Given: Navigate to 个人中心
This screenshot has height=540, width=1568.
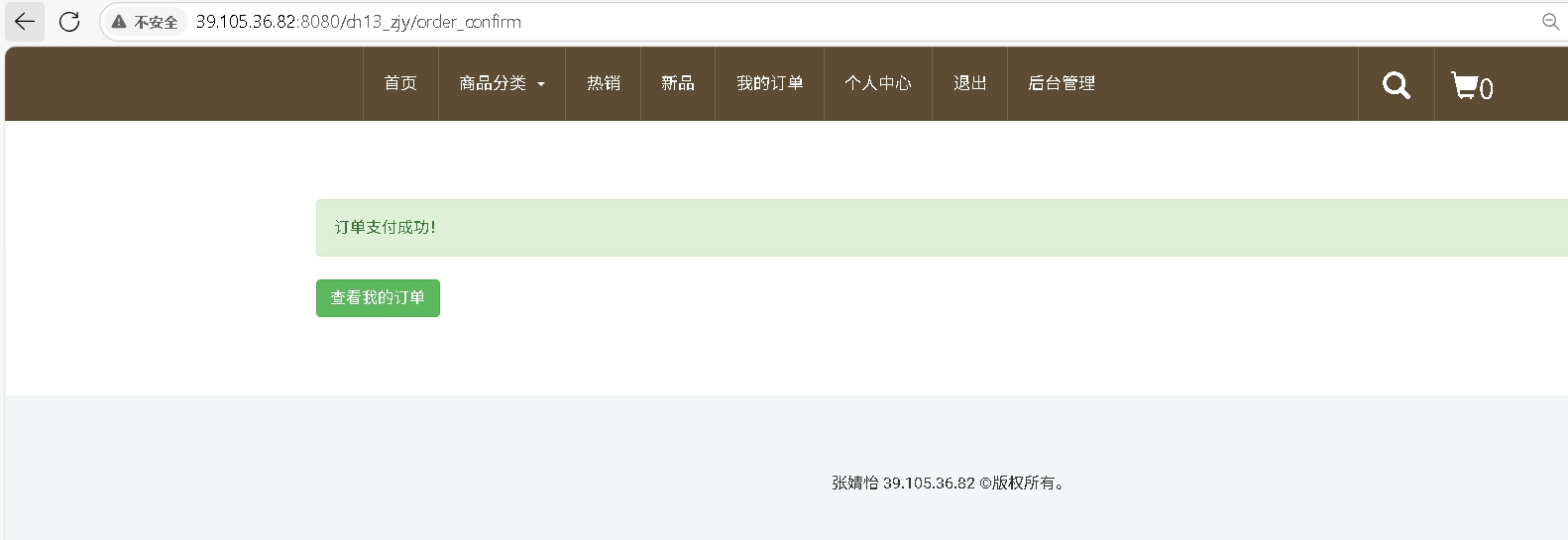Looking at the screenshot, I should pos(877,83).
